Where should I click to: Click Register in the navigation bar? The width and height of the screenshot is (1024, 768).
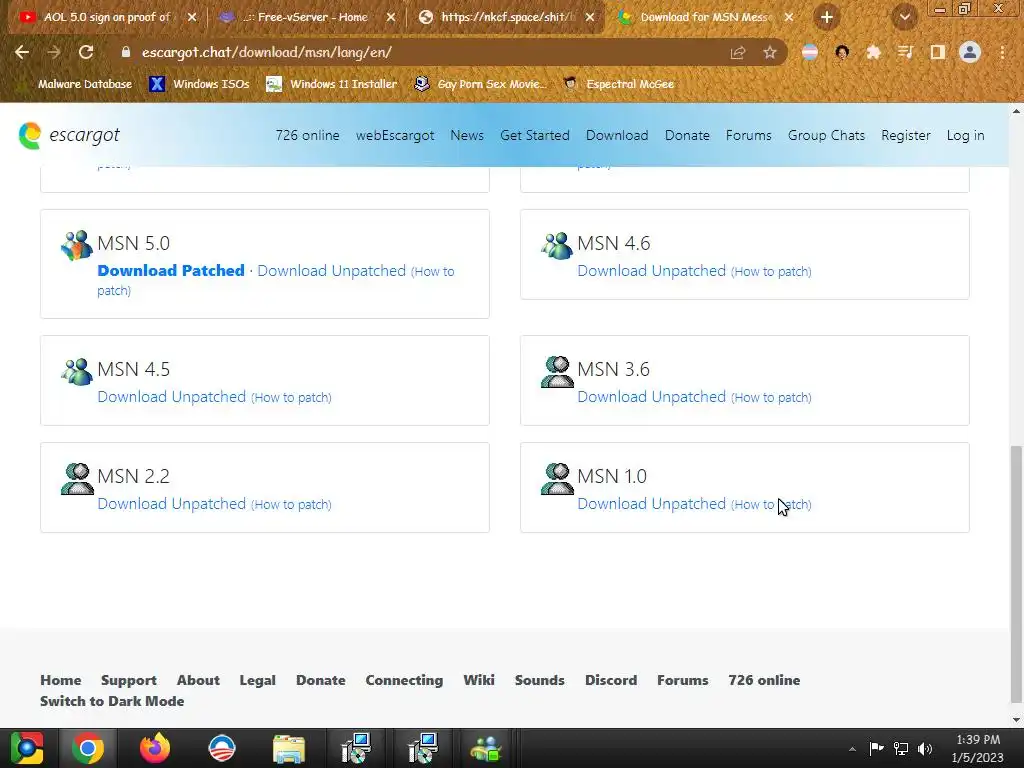click(906, 135)
